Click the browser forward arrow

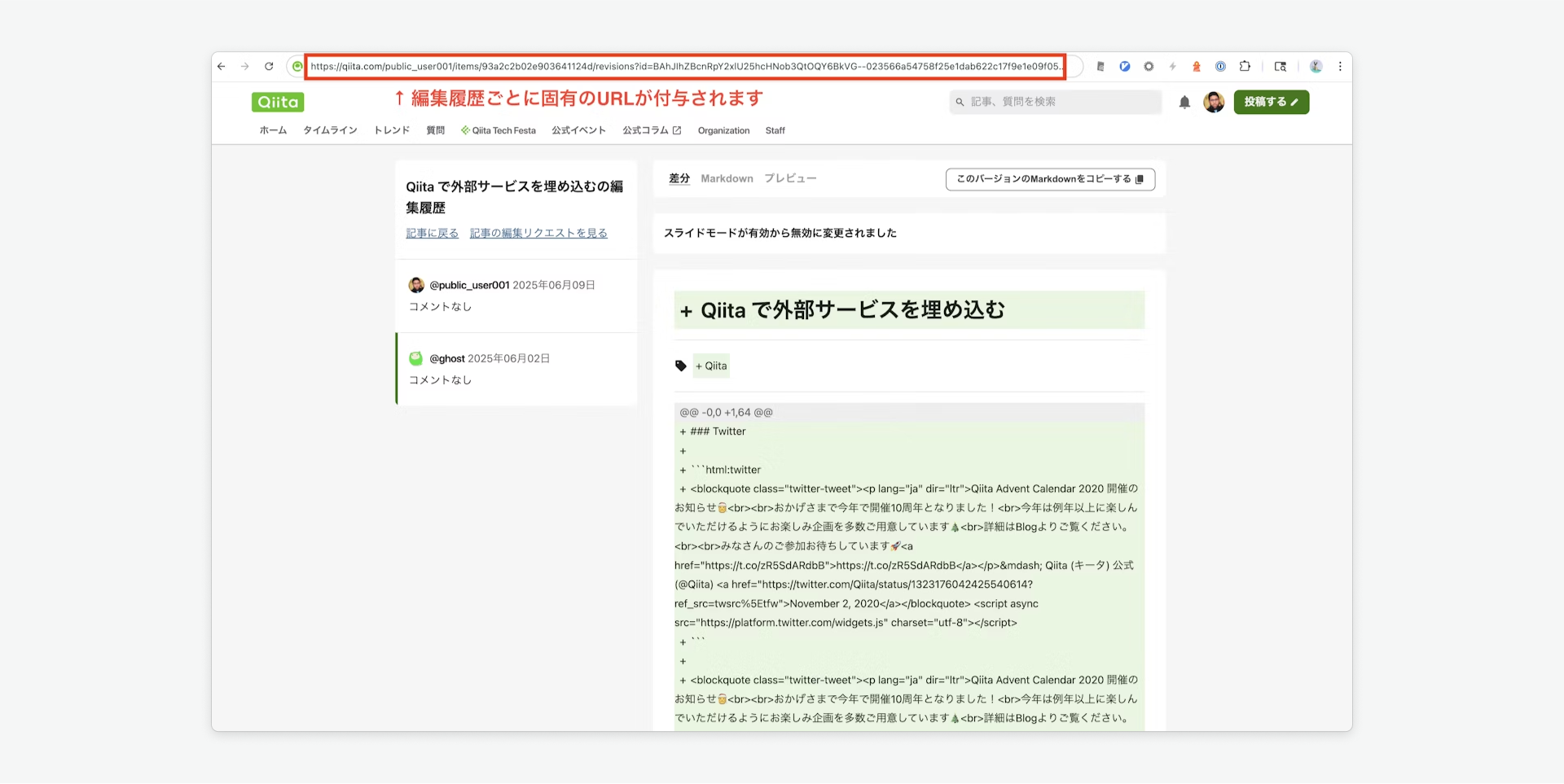[x=245, y=67]
